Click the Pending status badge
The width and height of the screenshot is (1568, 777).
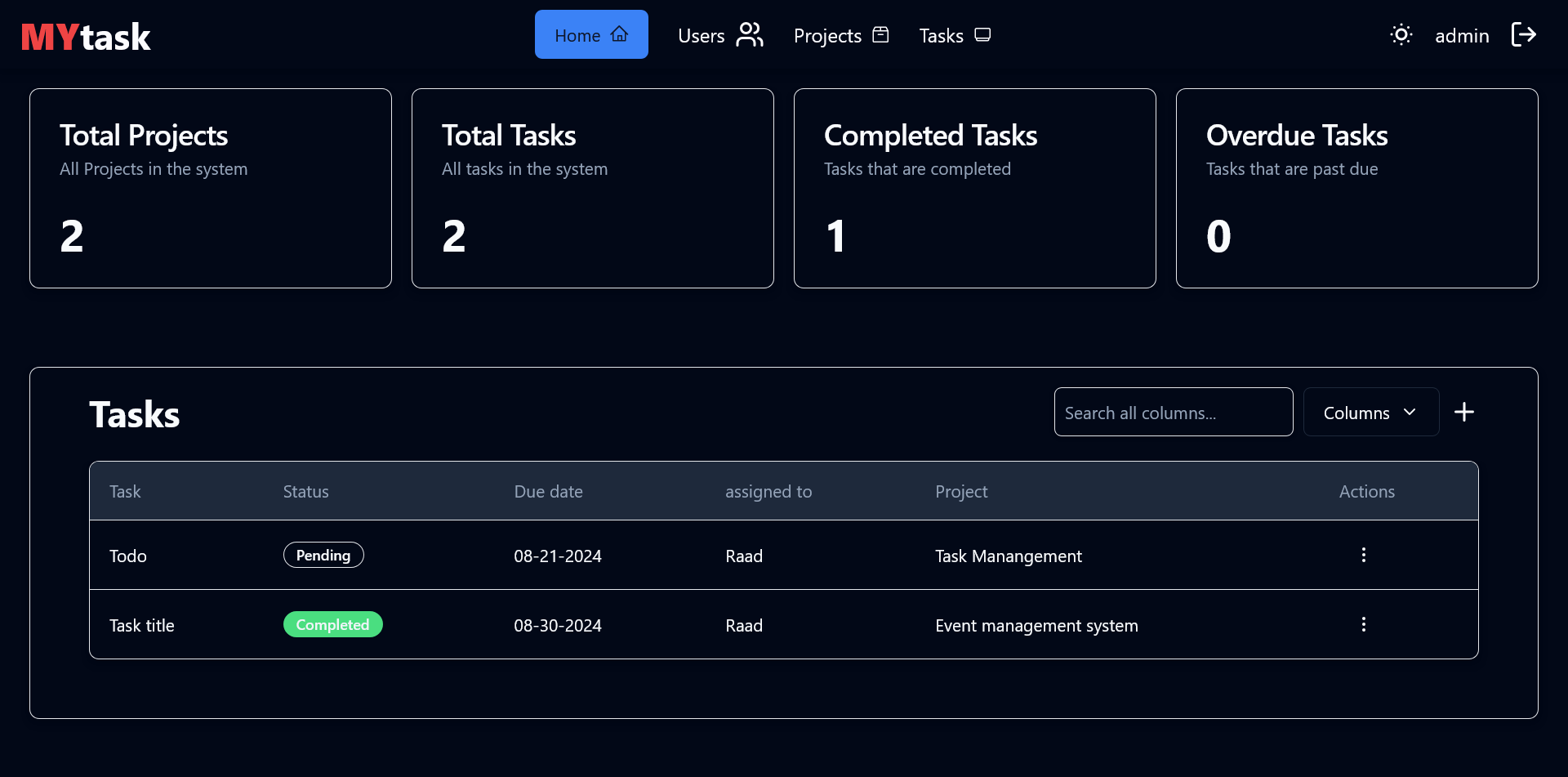point(323,556)
